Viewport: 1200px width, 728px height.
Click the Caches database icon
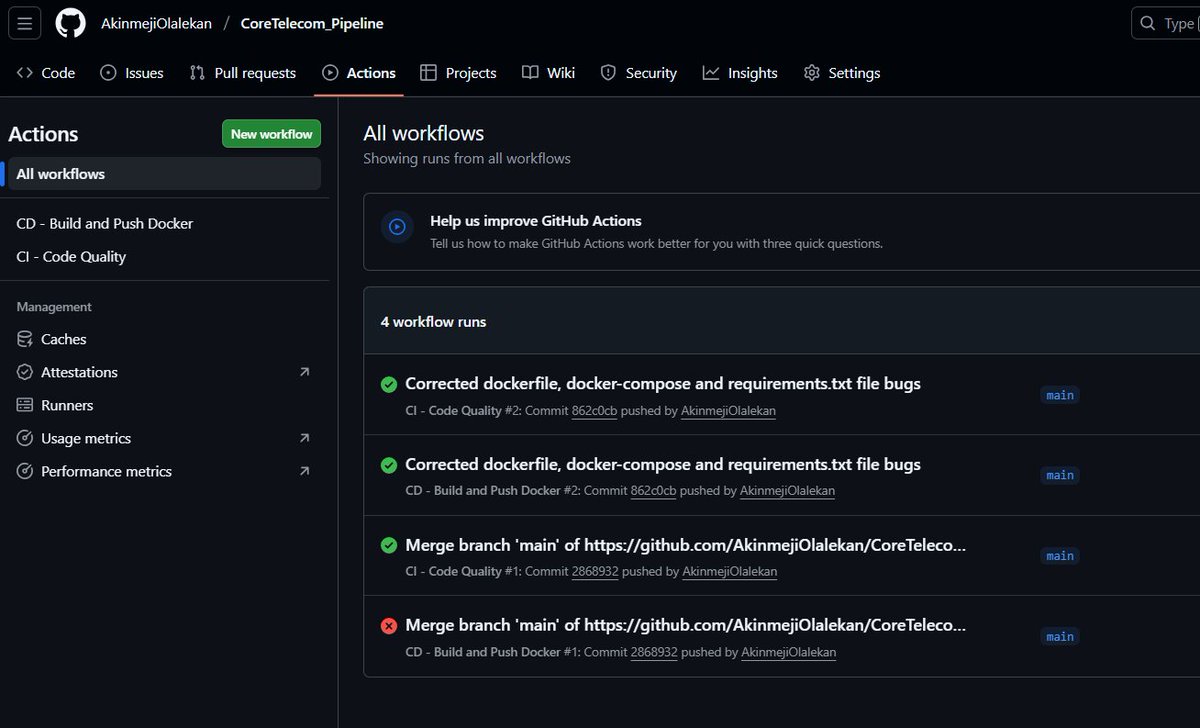click(x=25, y=339)
